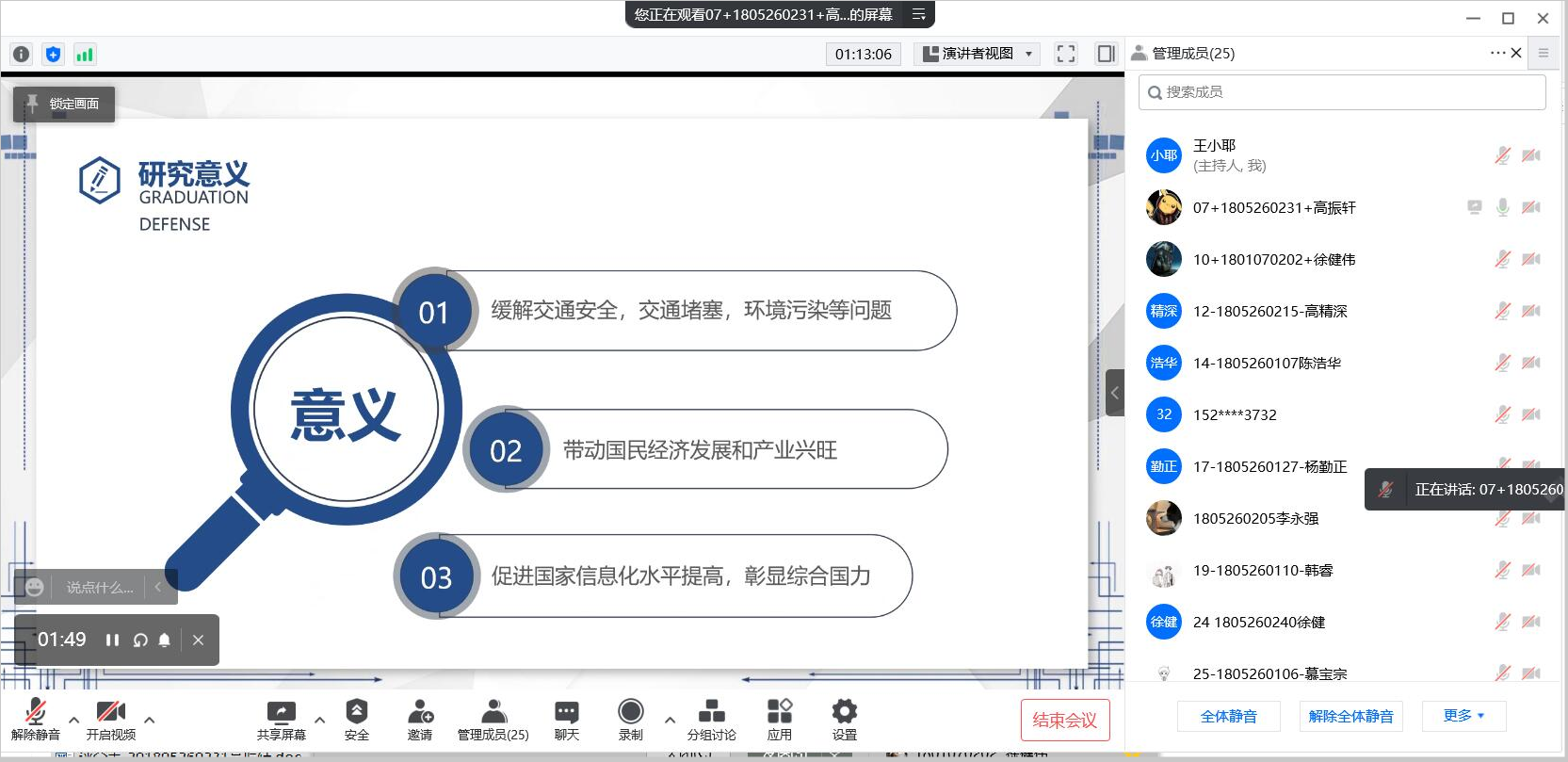Unmute my microphone in bottom toolbar
This screenshot has height=762, width=1568.
coord(36,712)
